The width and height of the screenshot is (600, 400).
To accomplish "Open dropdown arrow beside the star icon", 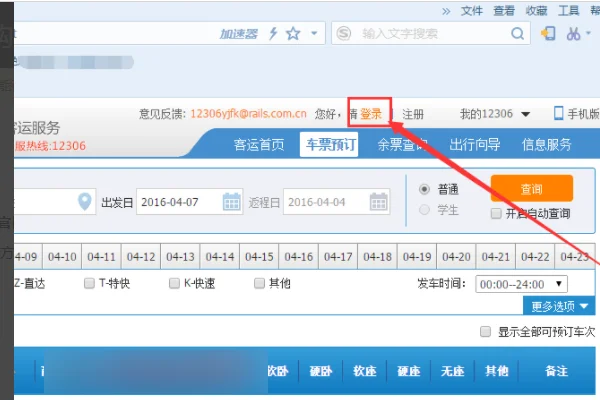I will click(314, 33).
